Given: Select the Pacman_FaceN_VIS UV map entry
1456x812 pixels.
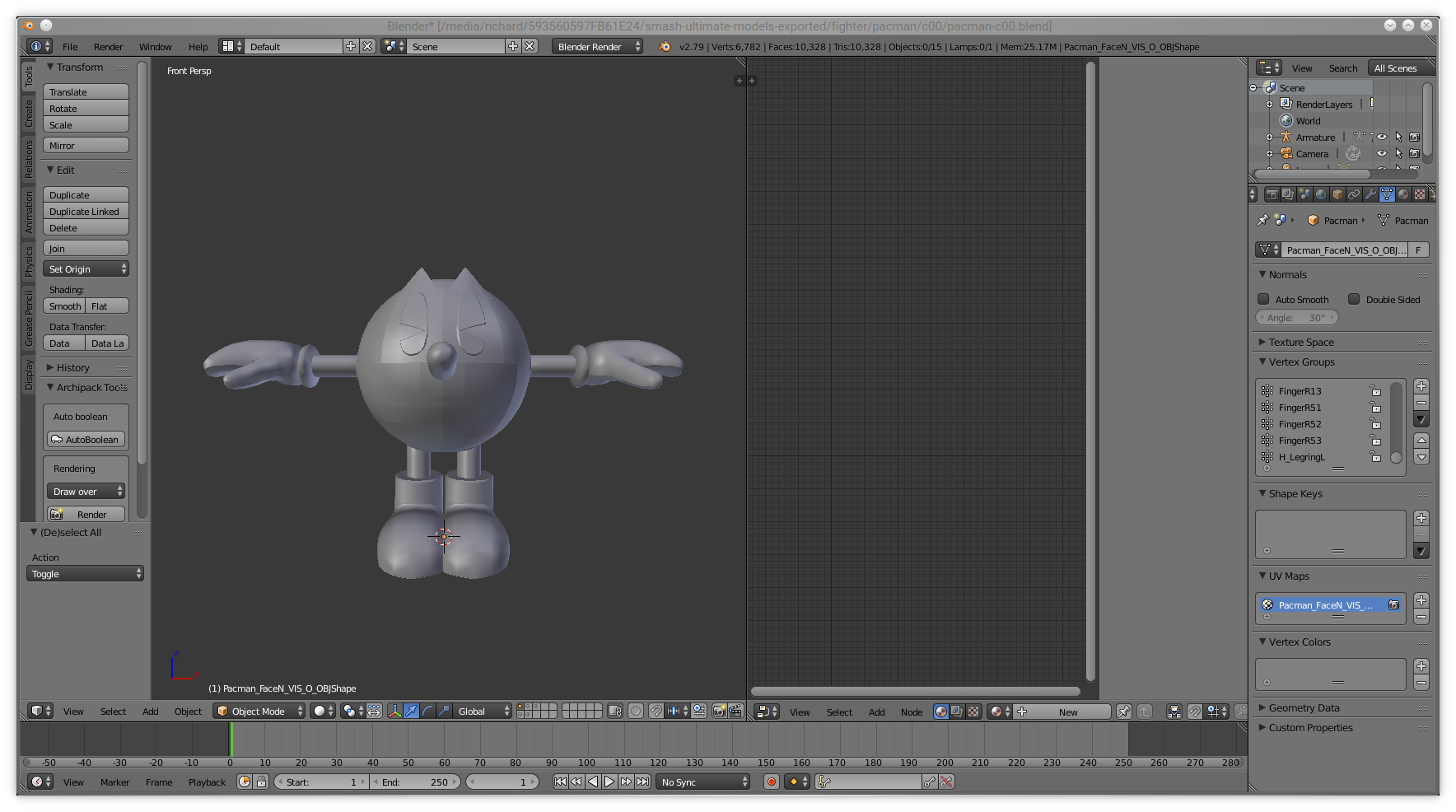Looking at the screenshot, I should pos(1330,605).
